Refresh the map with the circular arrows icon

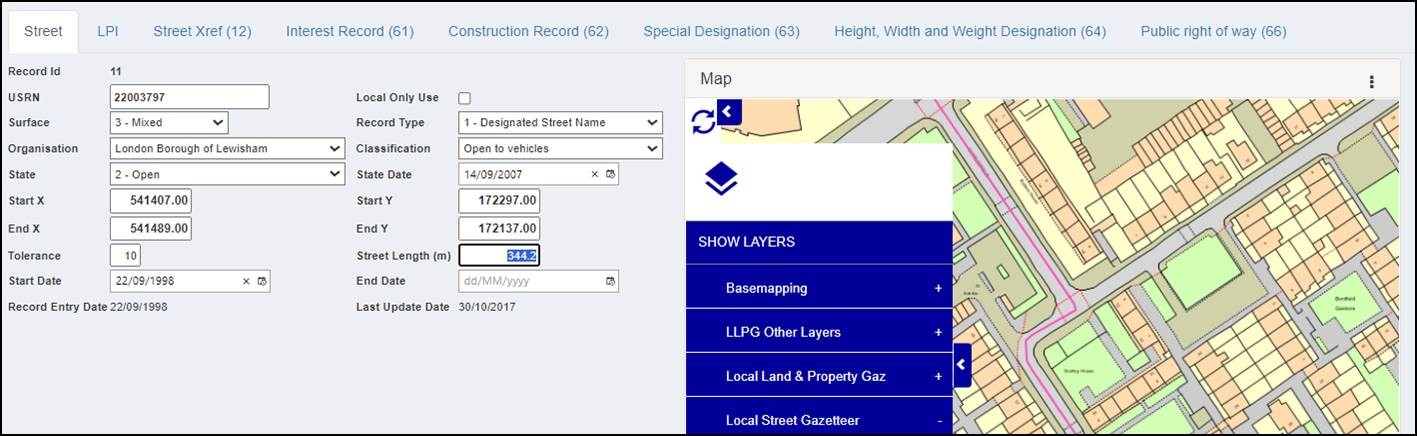(x=703, y=121)
